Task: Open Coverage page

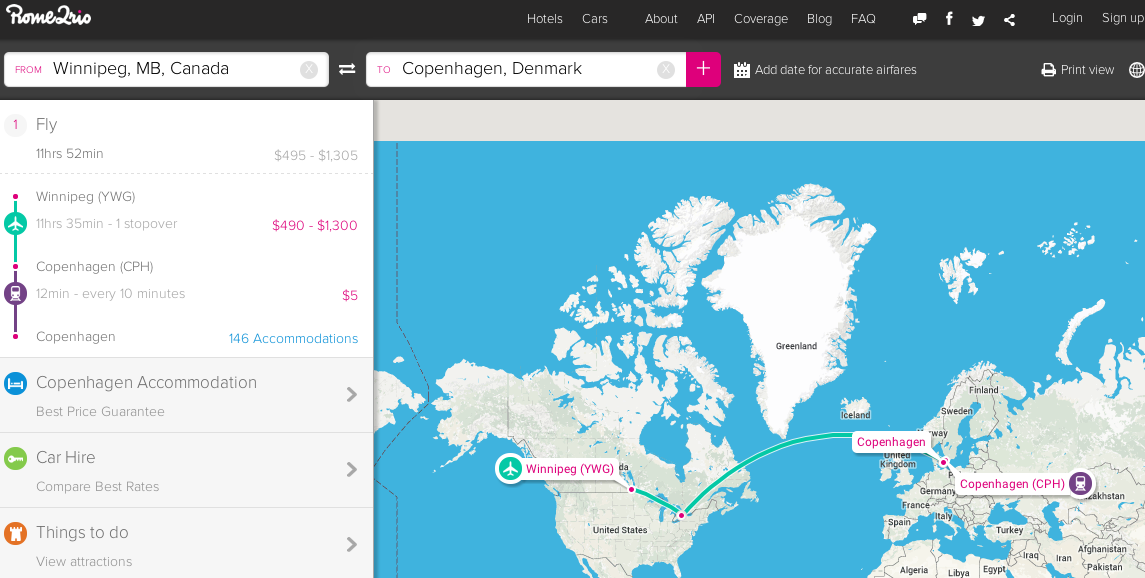Action: click(761, 19)
